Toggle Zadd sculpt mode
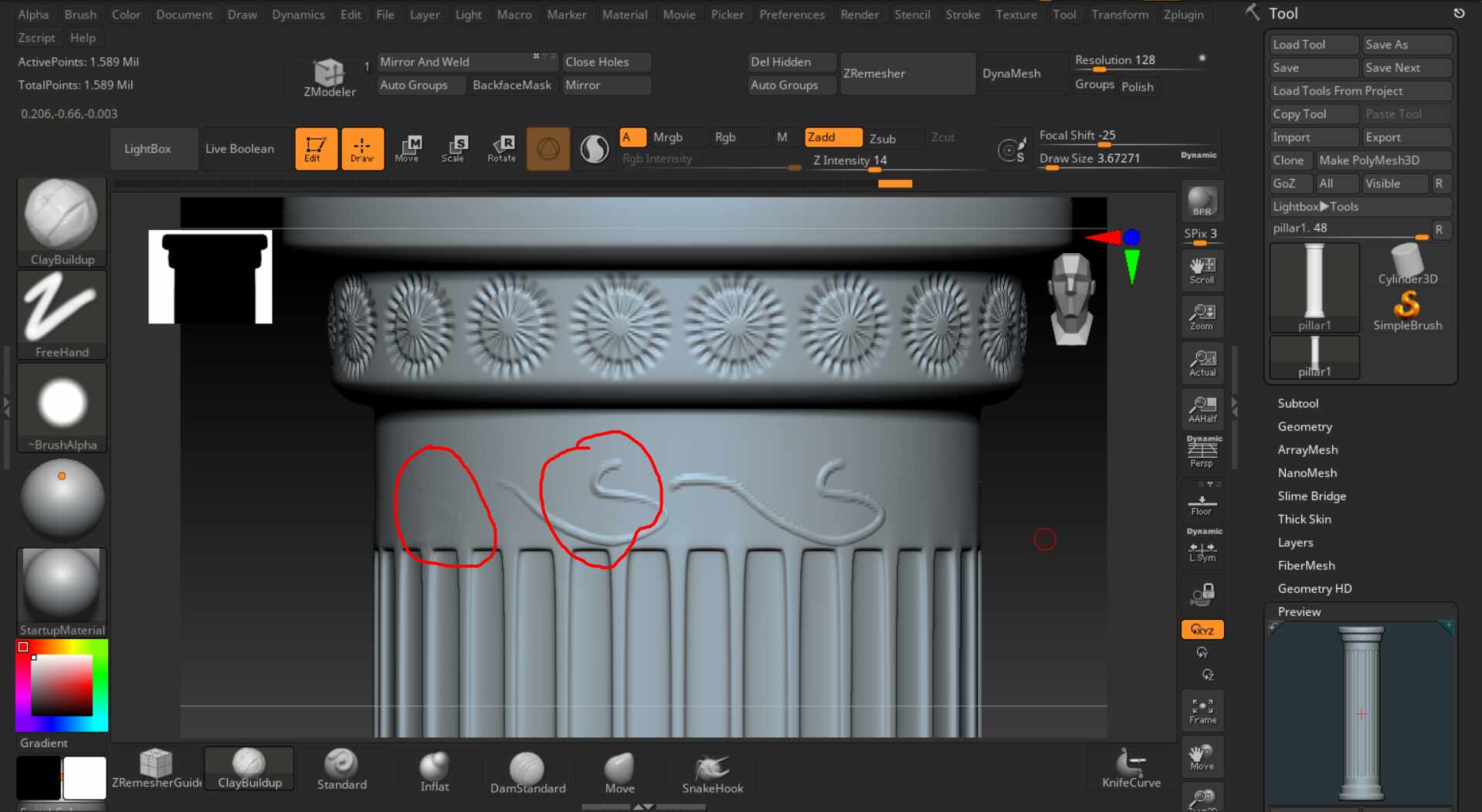Image resolution: width=1482 pixels, height=812 pixels. pyautogui.click(x=833, y=137)
